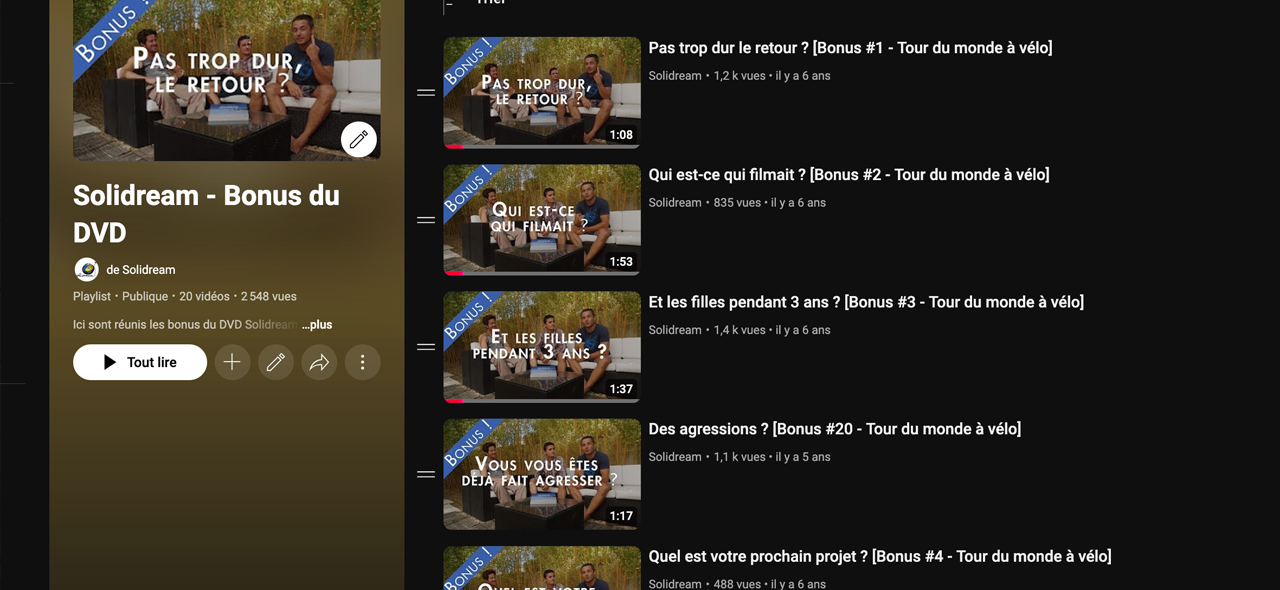Image resolution: width=1280 pixels, height=590 pixels.
Task: Expand the description with the …plus link
Action: (x=317, y=325)
